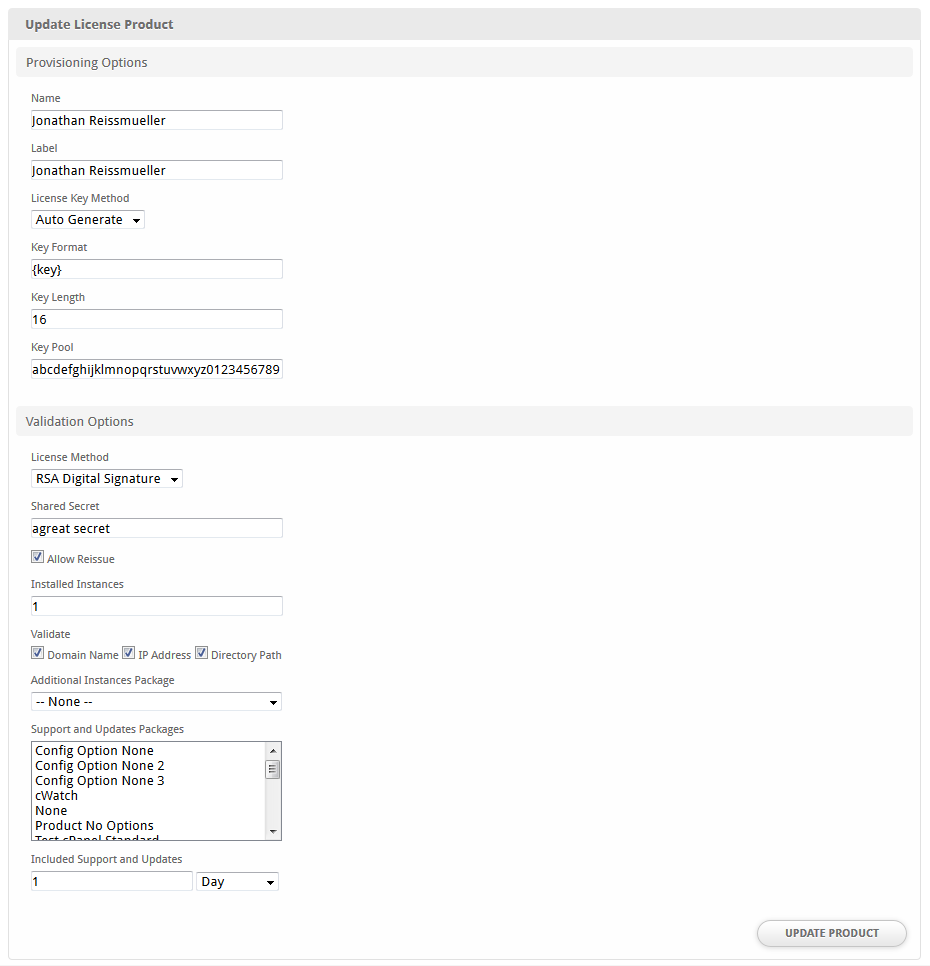930x966 pixels.
Task: Click the Name input field
Action: [156, 120]
